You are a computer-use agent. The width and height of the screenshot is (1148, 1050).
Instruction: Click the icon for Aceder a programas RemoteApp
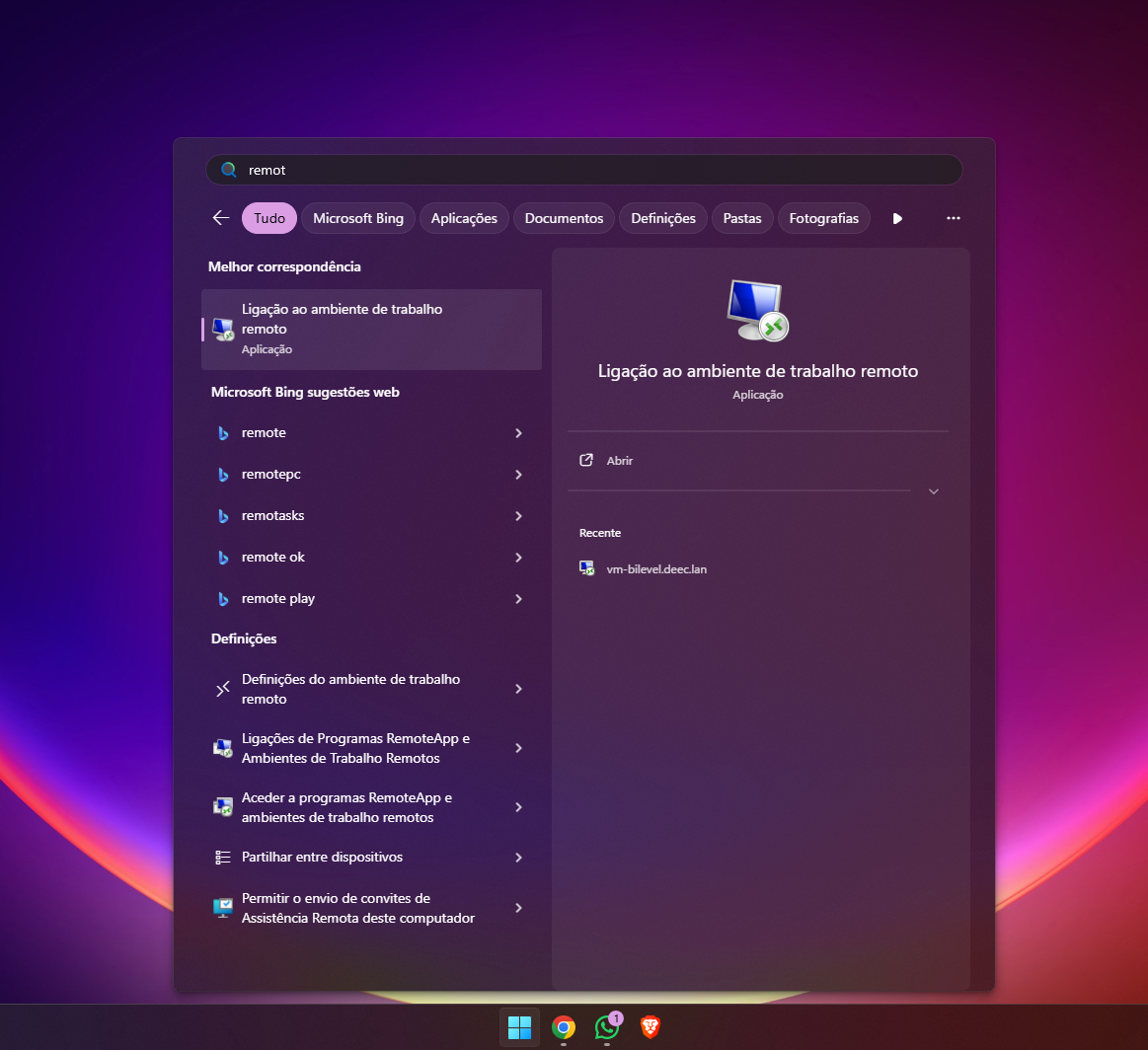pos(222,807)
